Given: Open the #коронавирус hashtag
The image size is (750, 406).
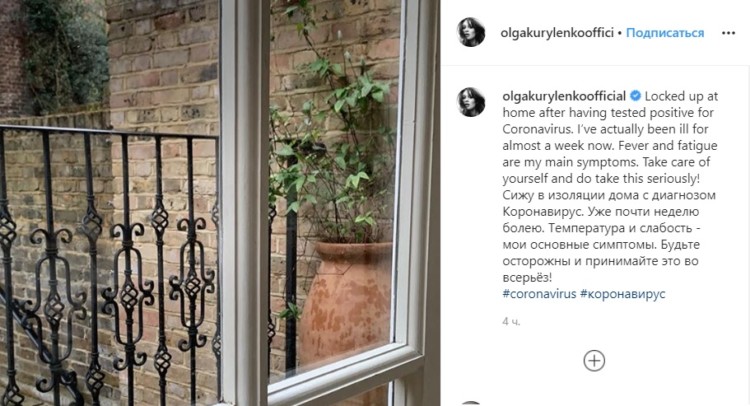Looking at the screenshot, I should pos(622,294).
